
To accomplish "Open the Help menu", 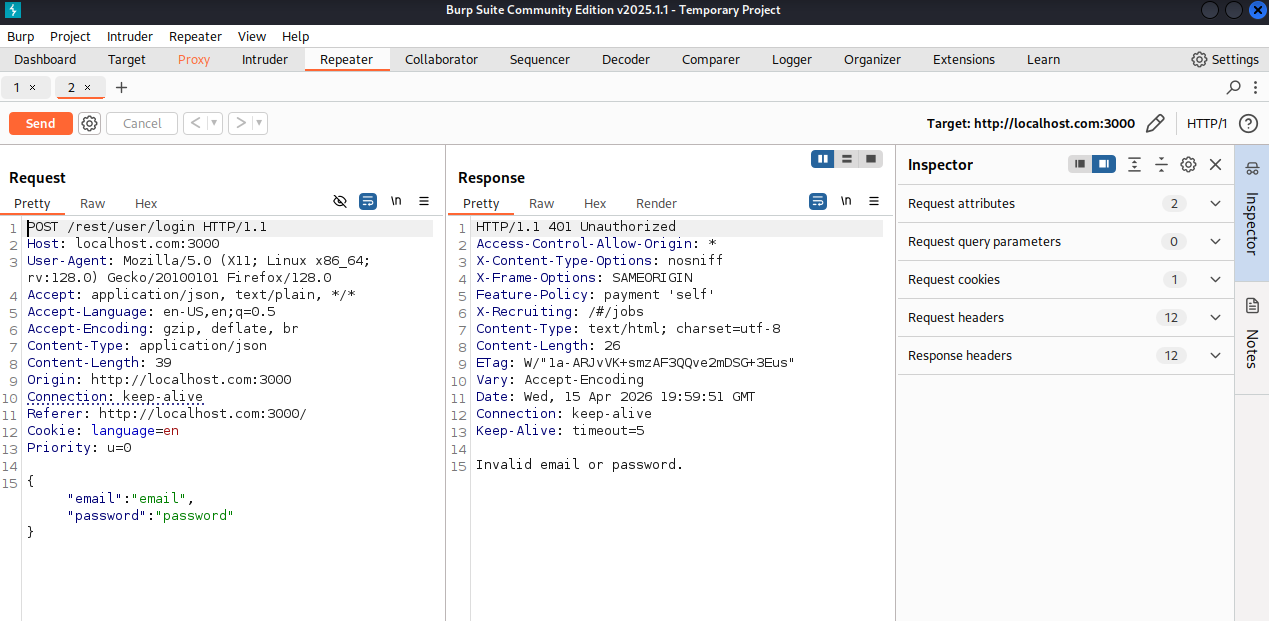I will point(296,36).
